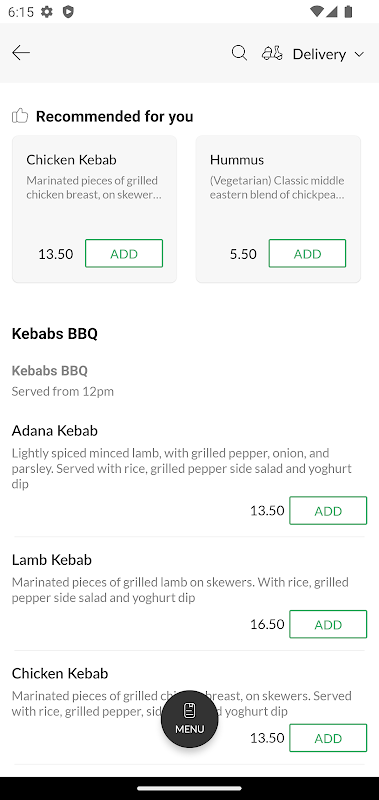This screenshot has height=800, width=379.
Task: Tap the delivery scooter icon
Action: 272,53
